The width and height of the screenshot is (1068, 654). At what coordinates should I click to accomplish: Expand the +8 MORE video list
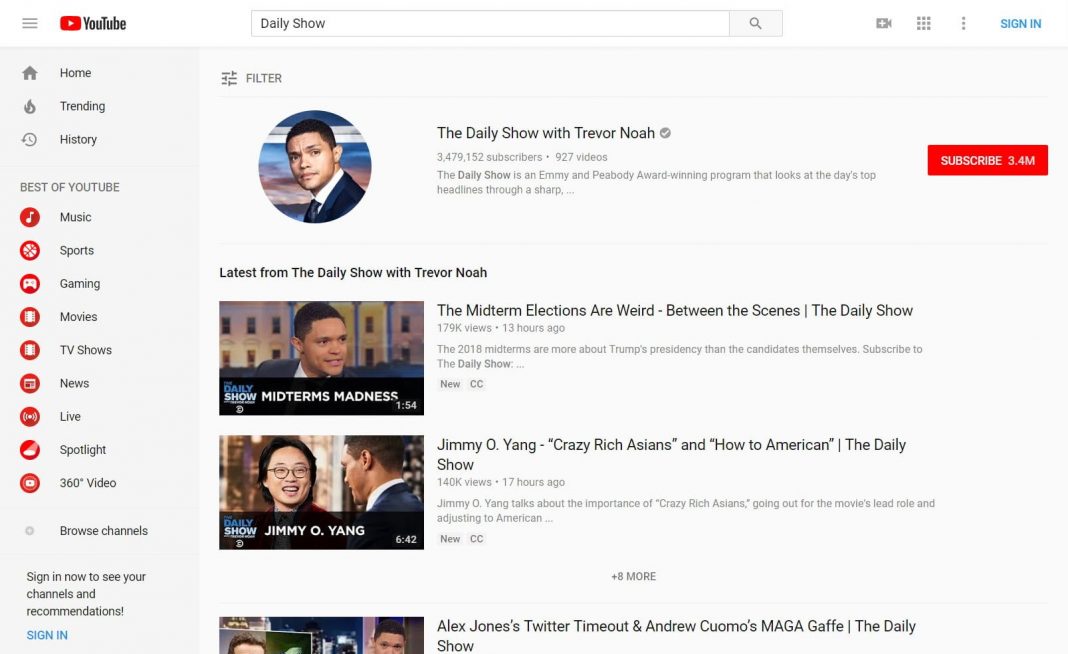point(631,576)
